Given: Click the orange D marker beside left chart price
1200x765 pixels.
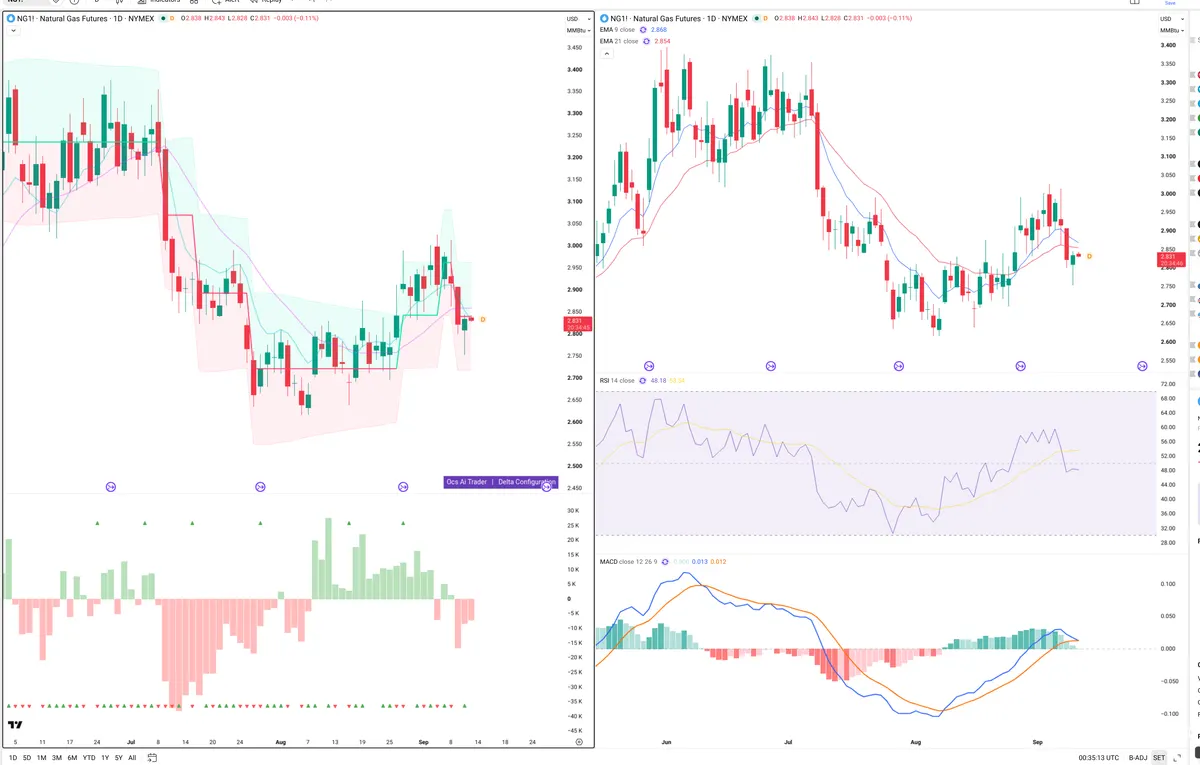Looking at the screenshot, I should click(483, 319).
